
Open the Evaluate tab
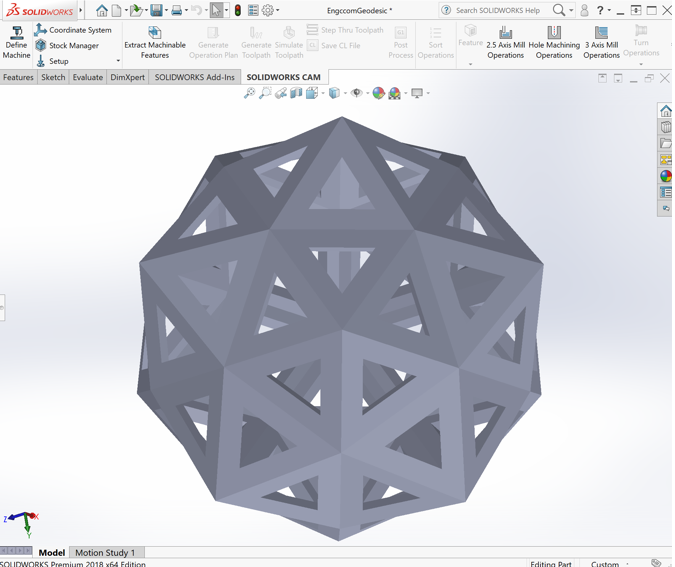click(x=88, y=77)
